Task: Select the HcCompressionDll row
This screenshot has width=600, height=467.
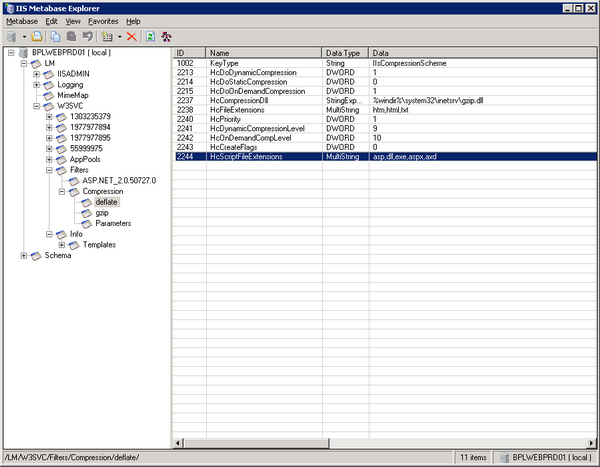Action: [260, 100]
